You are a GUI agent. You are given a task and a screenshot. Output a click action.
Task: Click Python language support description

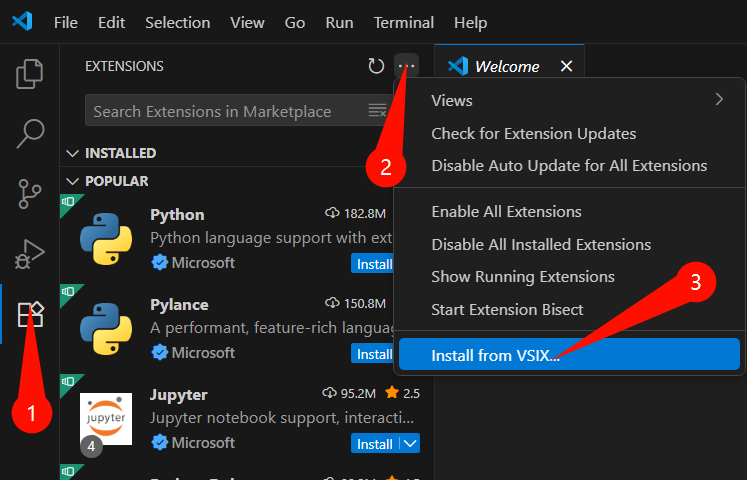[x=271, y=238]
